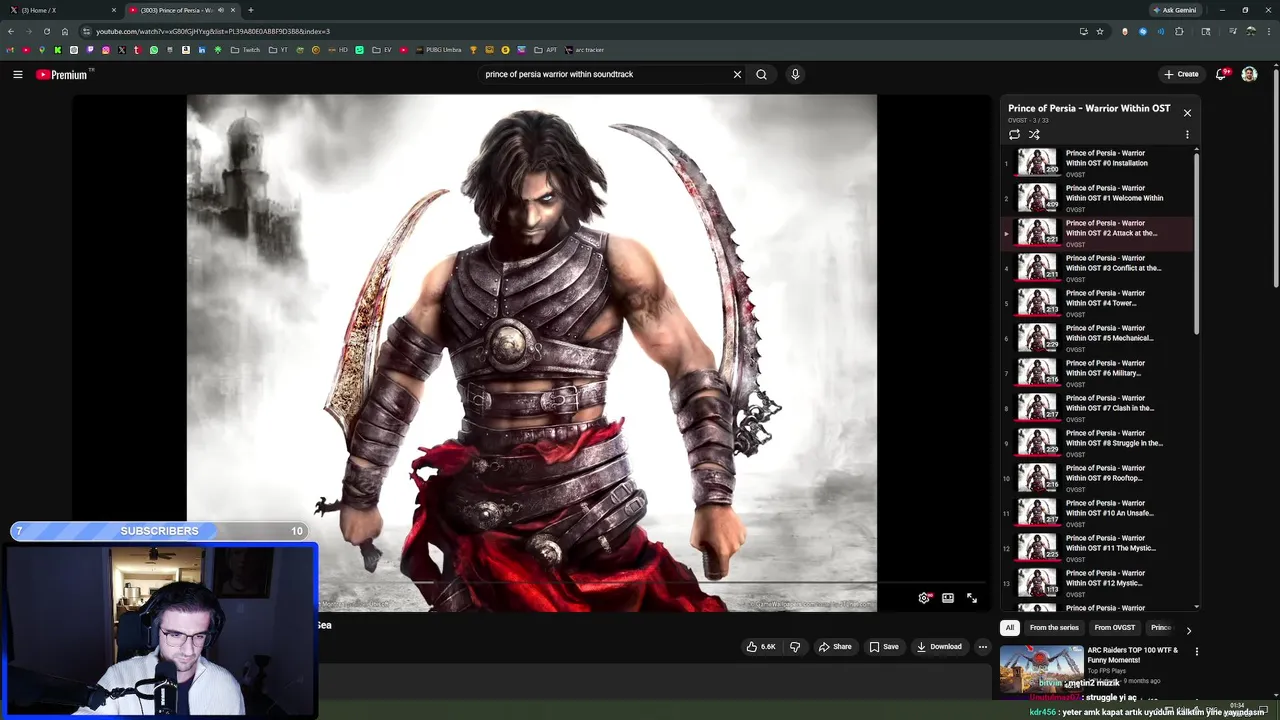
Task: Play OST #6 Military... track
Action: 1097,373
